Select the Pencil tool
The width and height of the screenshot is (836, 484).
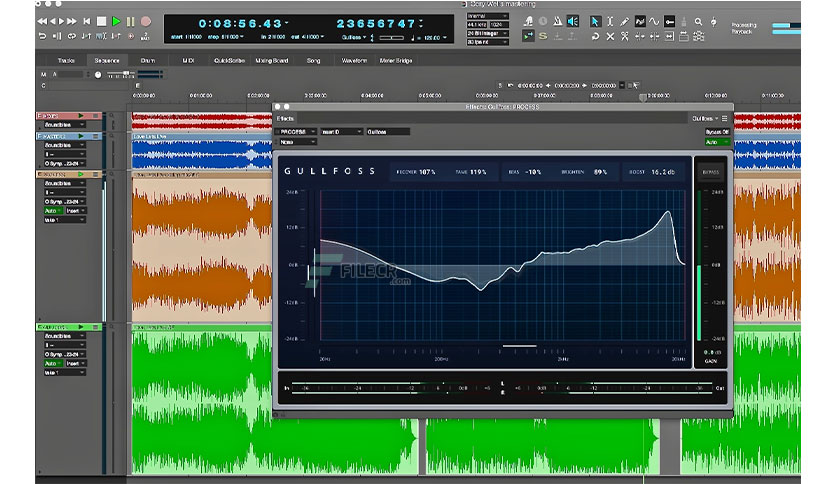(x=624, y=21)
